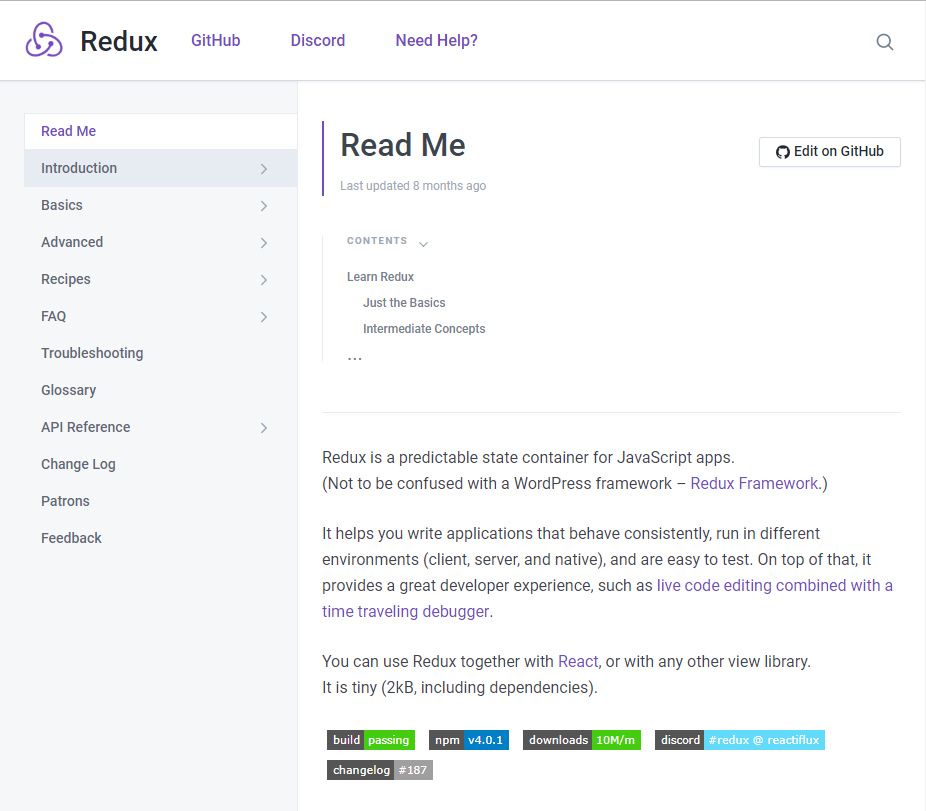Collapse the Contents list chevron

tap(423, 243)
